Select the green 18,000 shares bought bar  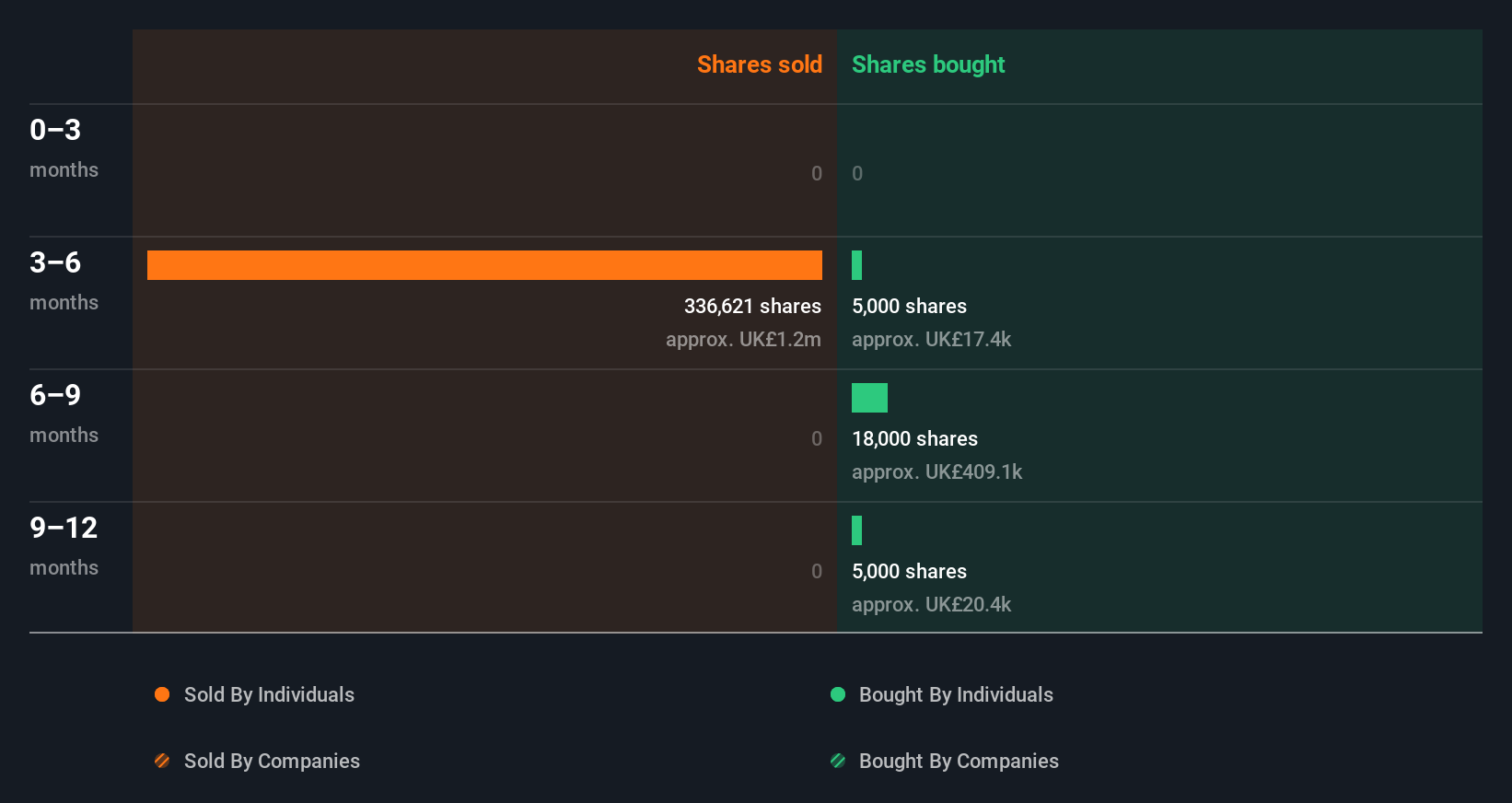869,398
